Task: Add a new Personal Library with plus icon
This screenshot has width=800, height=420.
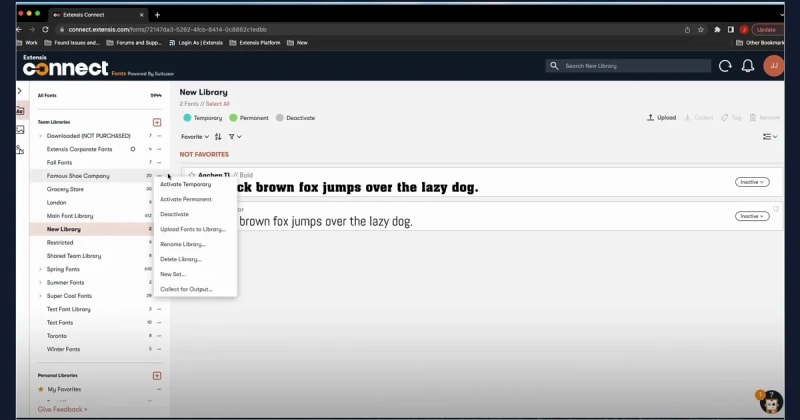Action: (157, 376)
